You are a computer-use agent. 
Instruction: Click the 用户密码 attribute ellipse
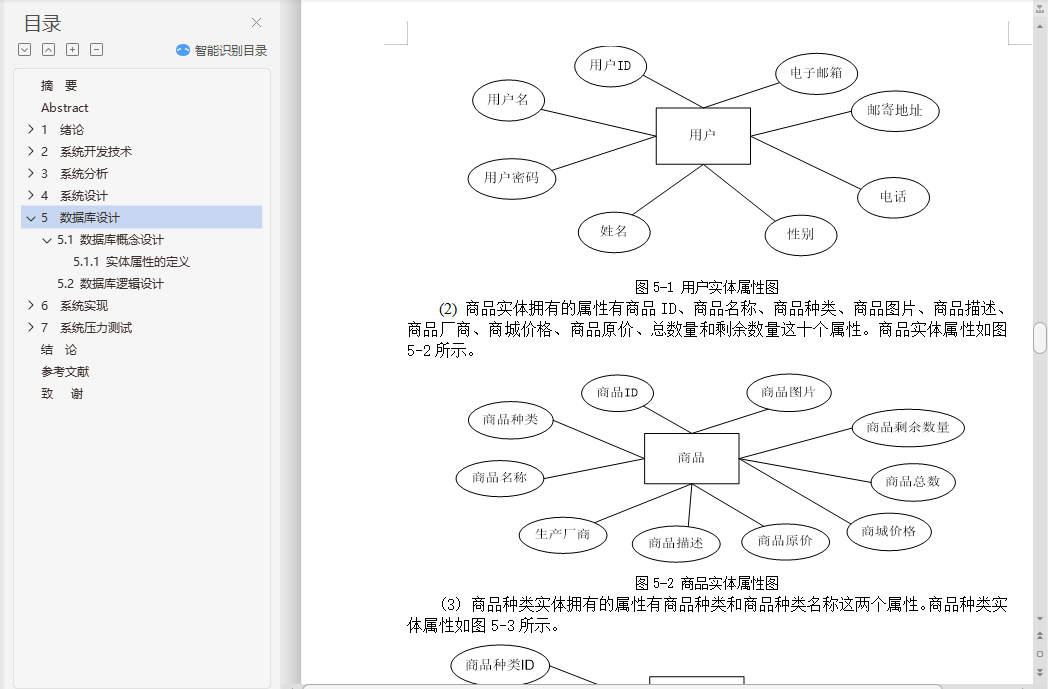click(x=512, y=178)
